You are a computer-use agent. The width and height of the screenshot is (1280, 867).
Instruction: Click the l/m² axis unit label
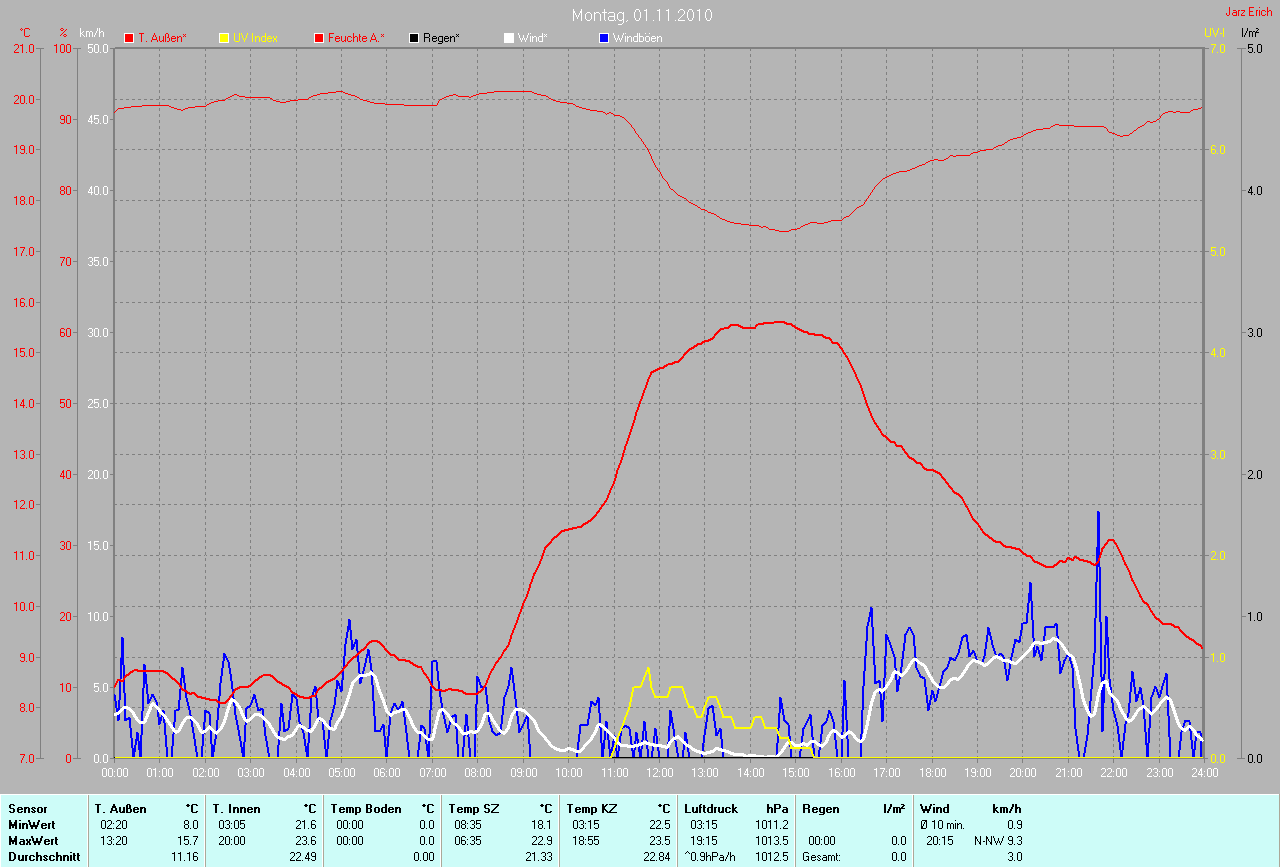click(x=1249, y=33)
